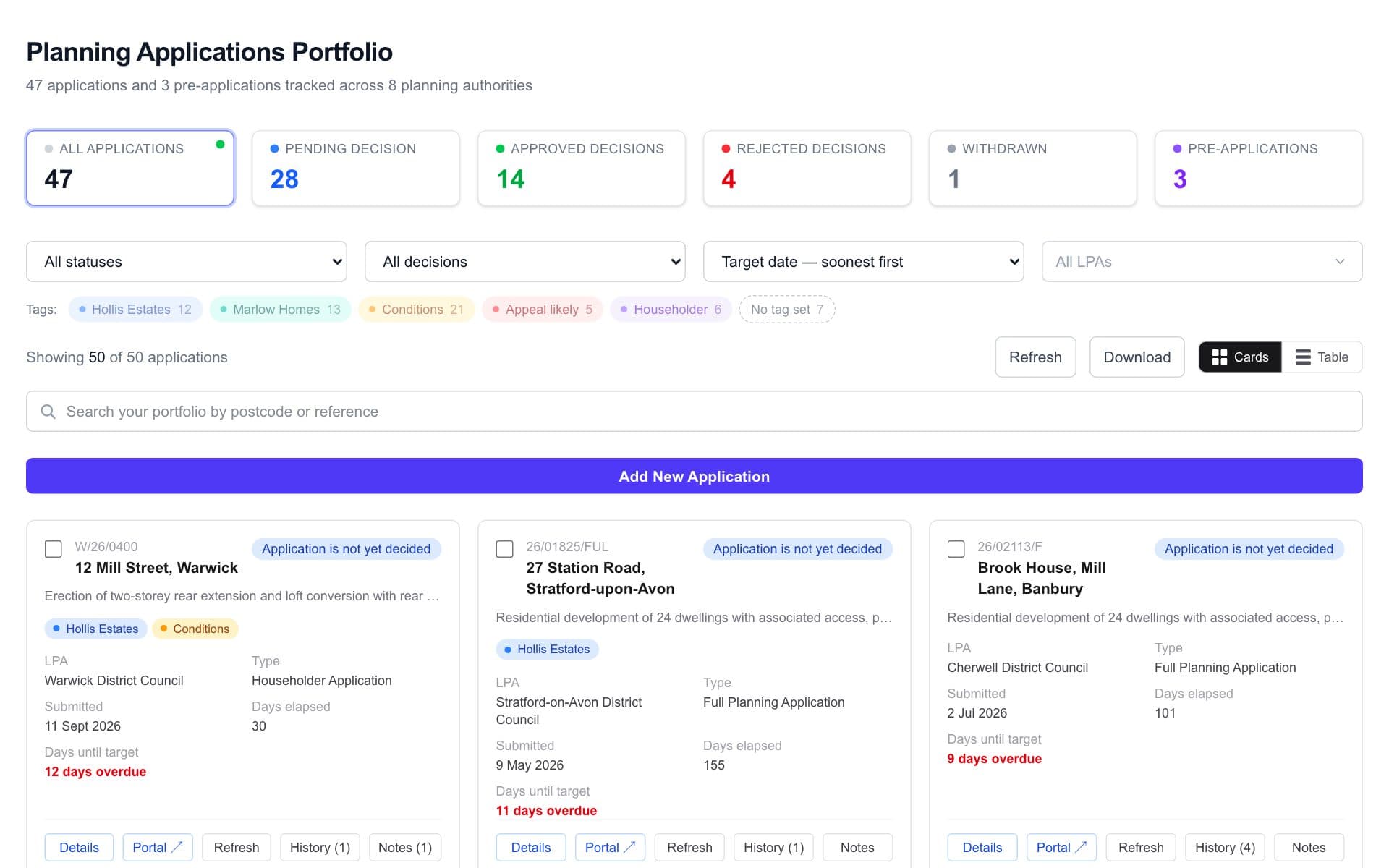Filter by Marlow Homes tag chip
The image size is (1389, 868).
click(281, 310)
